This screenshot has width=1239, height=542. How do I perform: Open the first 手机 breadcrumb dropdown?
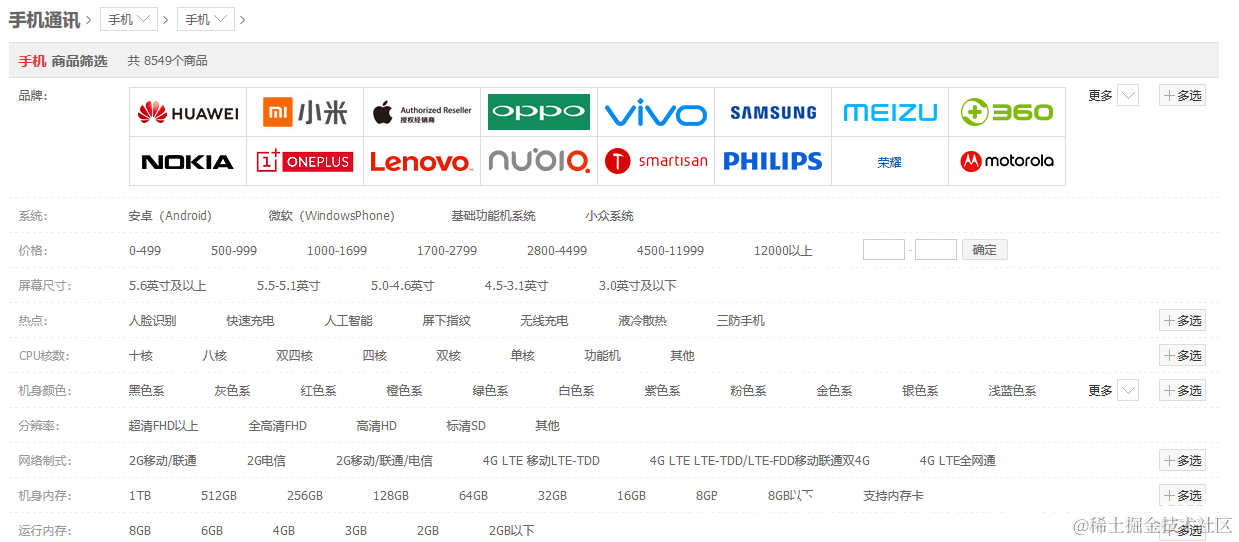pos(129,19)
